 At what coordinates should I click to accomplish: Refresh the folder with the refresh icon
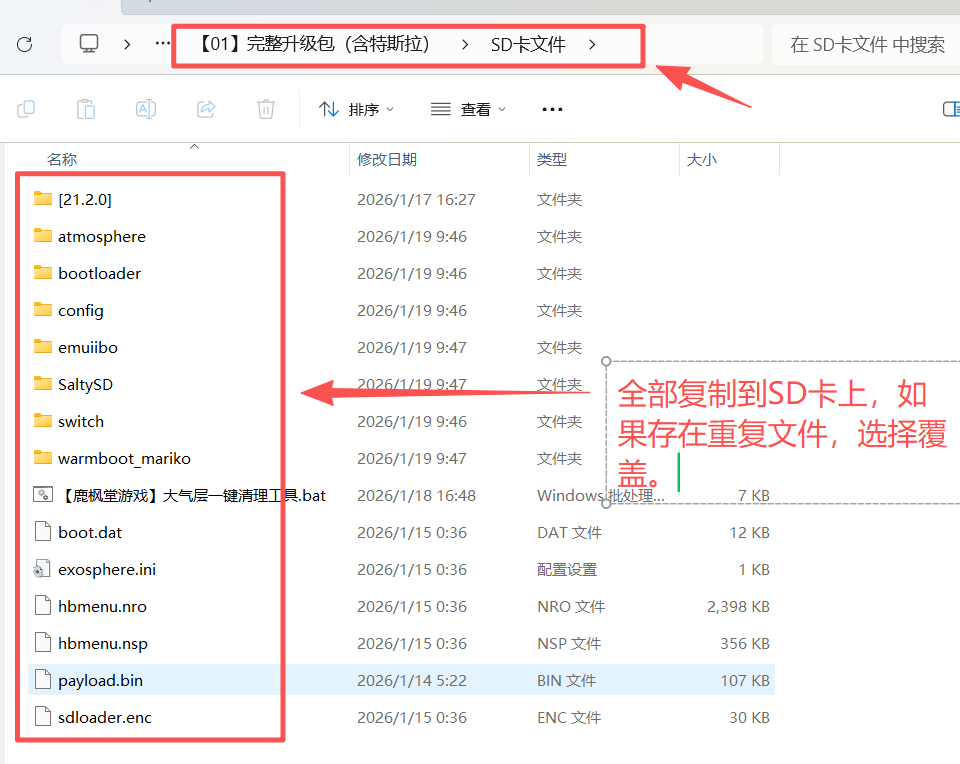pos(24,44)
